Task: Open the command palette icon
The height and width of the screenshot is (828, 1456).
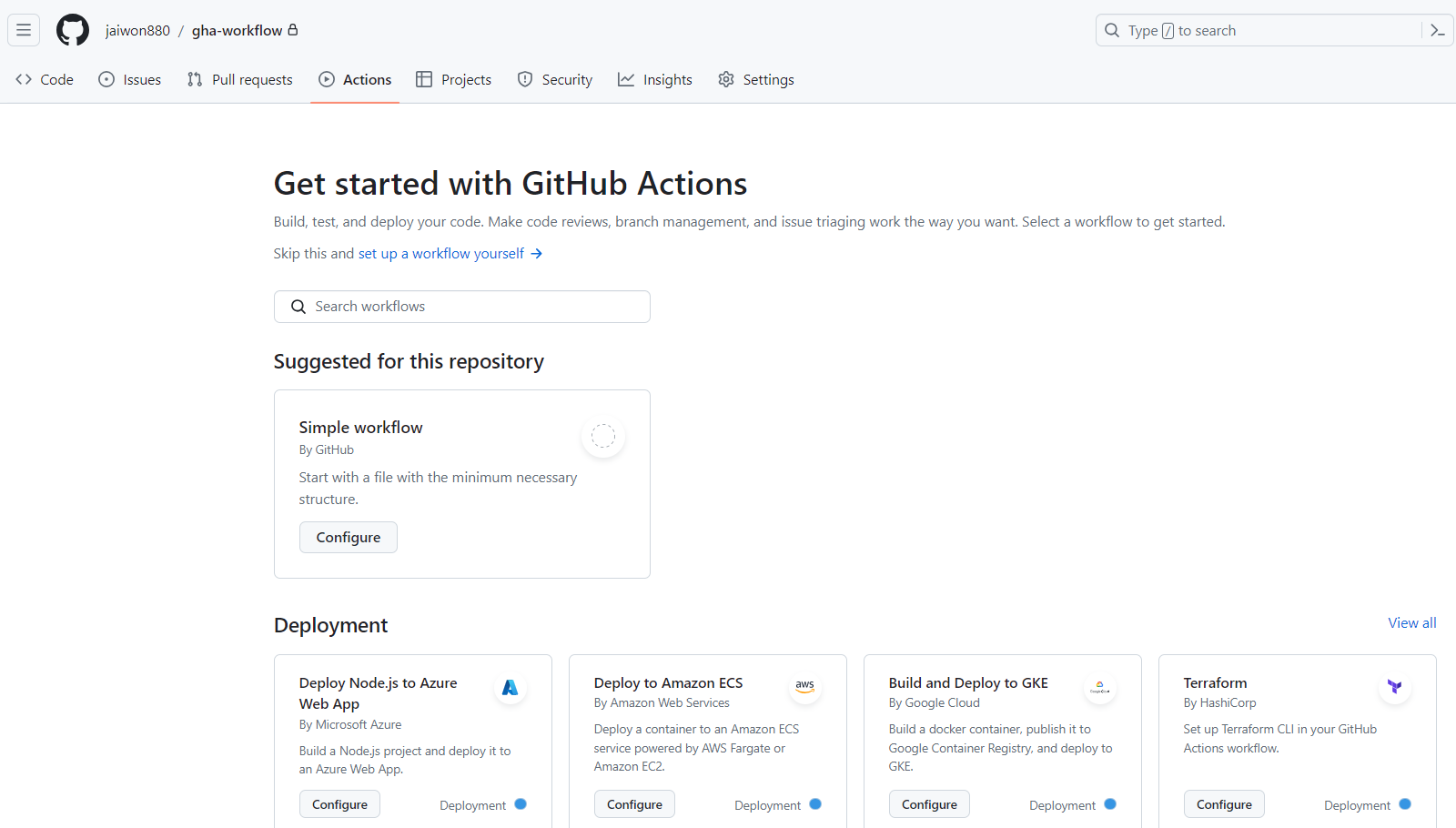Action: (x=1438, y=30)
